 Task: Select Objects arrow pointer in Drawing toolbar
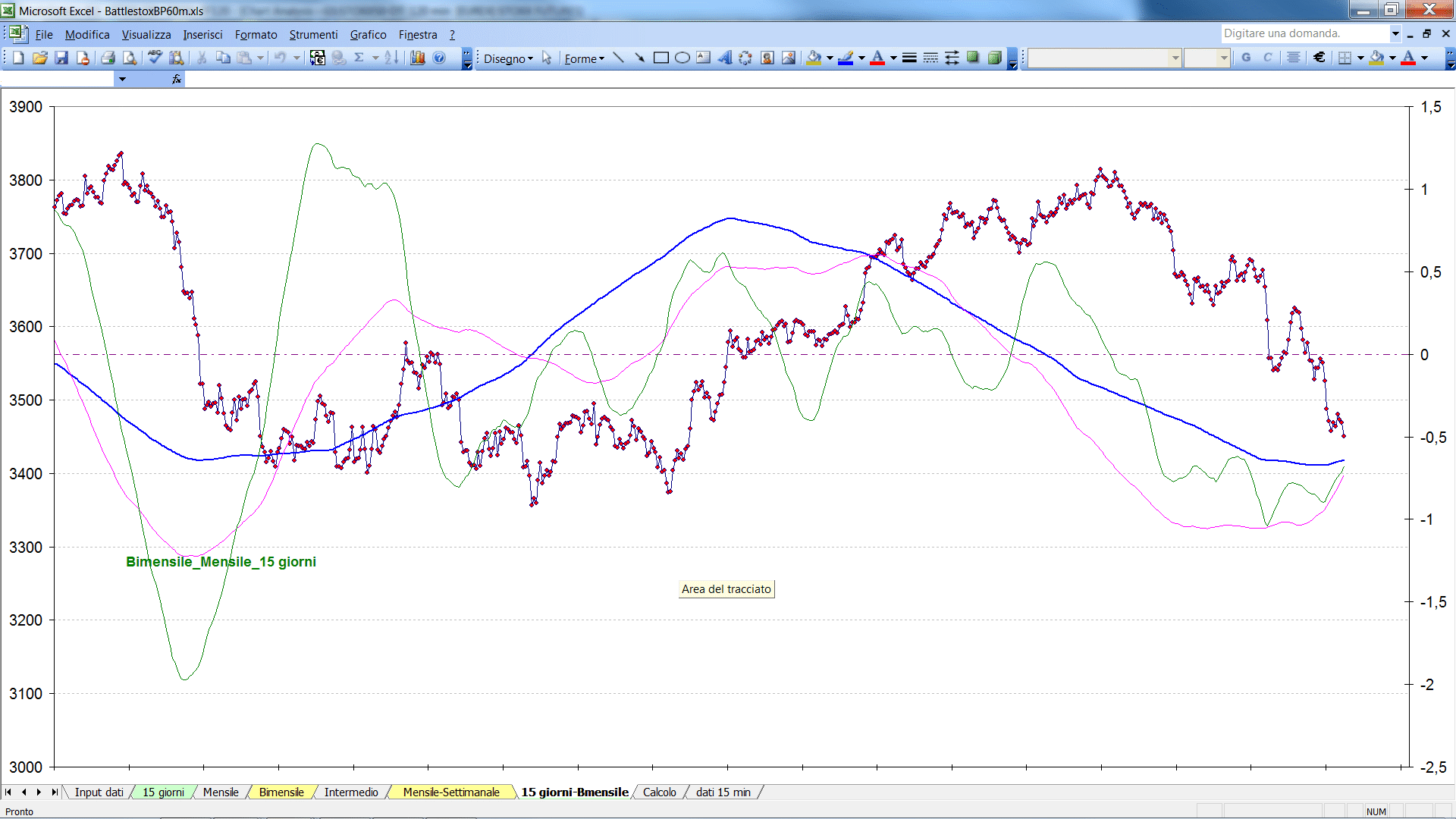[547, 58]
